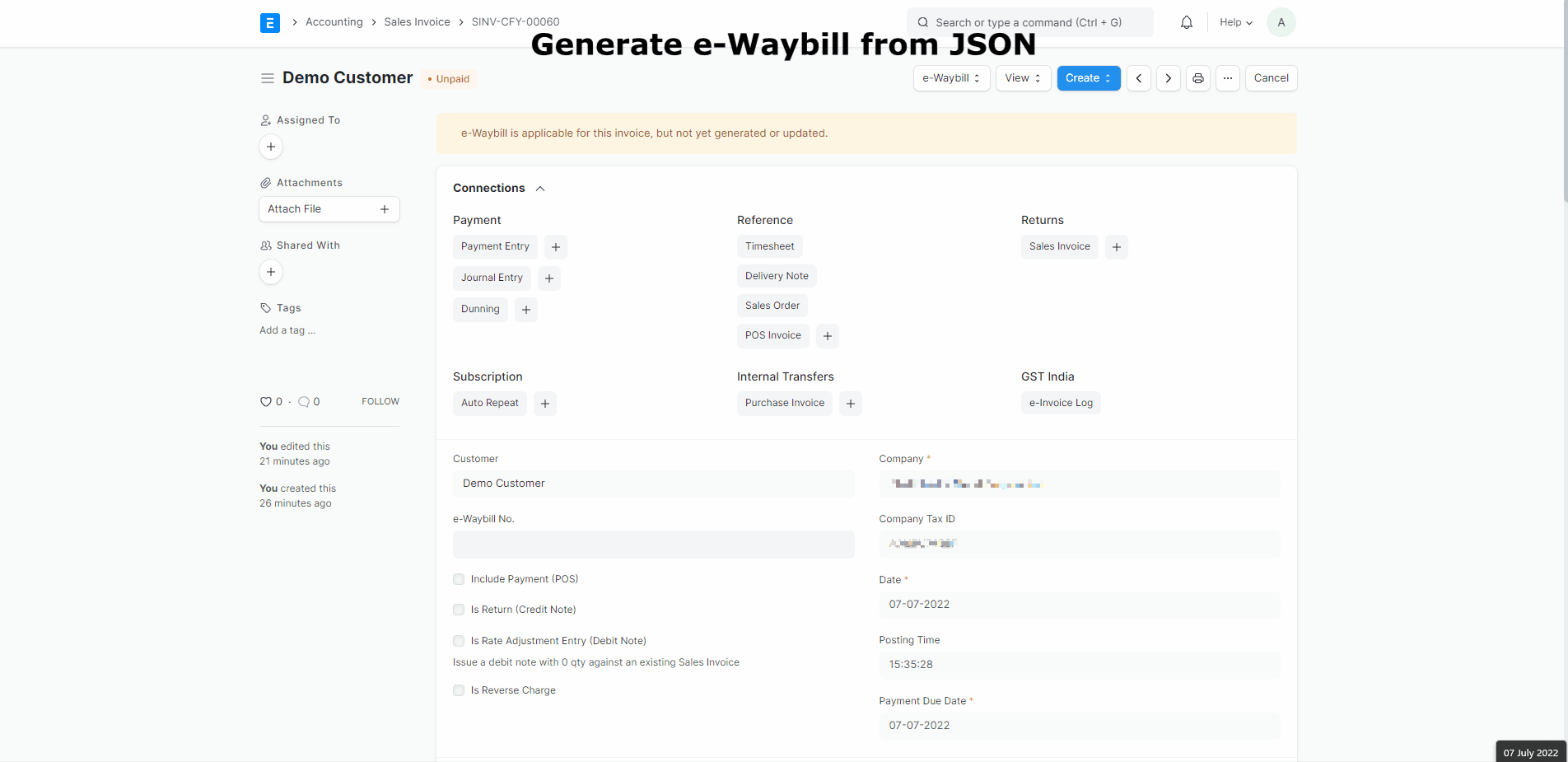Open the e-Waybill dropdown
Image resolution: width=1568 pixels, height=762 pixels.
click(951, 78)
